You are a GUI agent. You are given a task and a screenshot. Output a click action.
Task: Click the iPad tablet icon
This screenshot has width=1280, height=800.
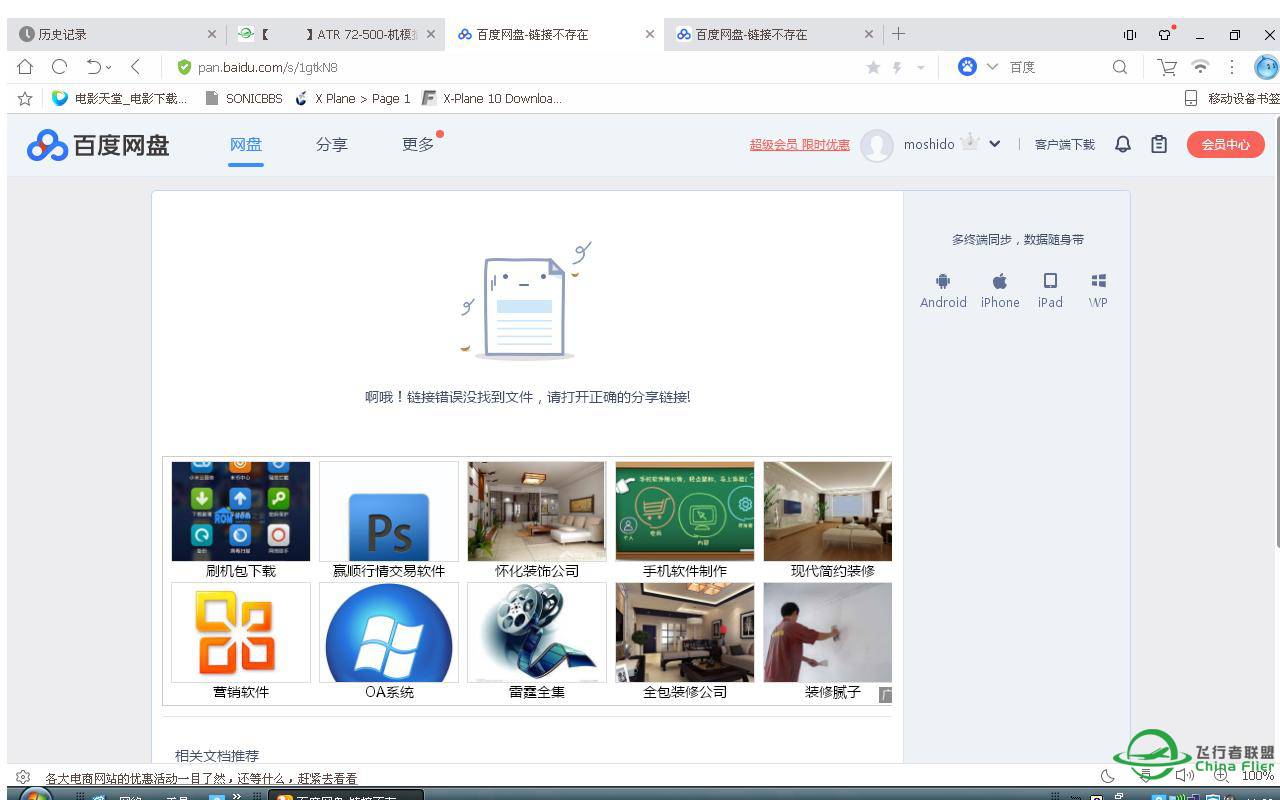(x=1050, y=281)
